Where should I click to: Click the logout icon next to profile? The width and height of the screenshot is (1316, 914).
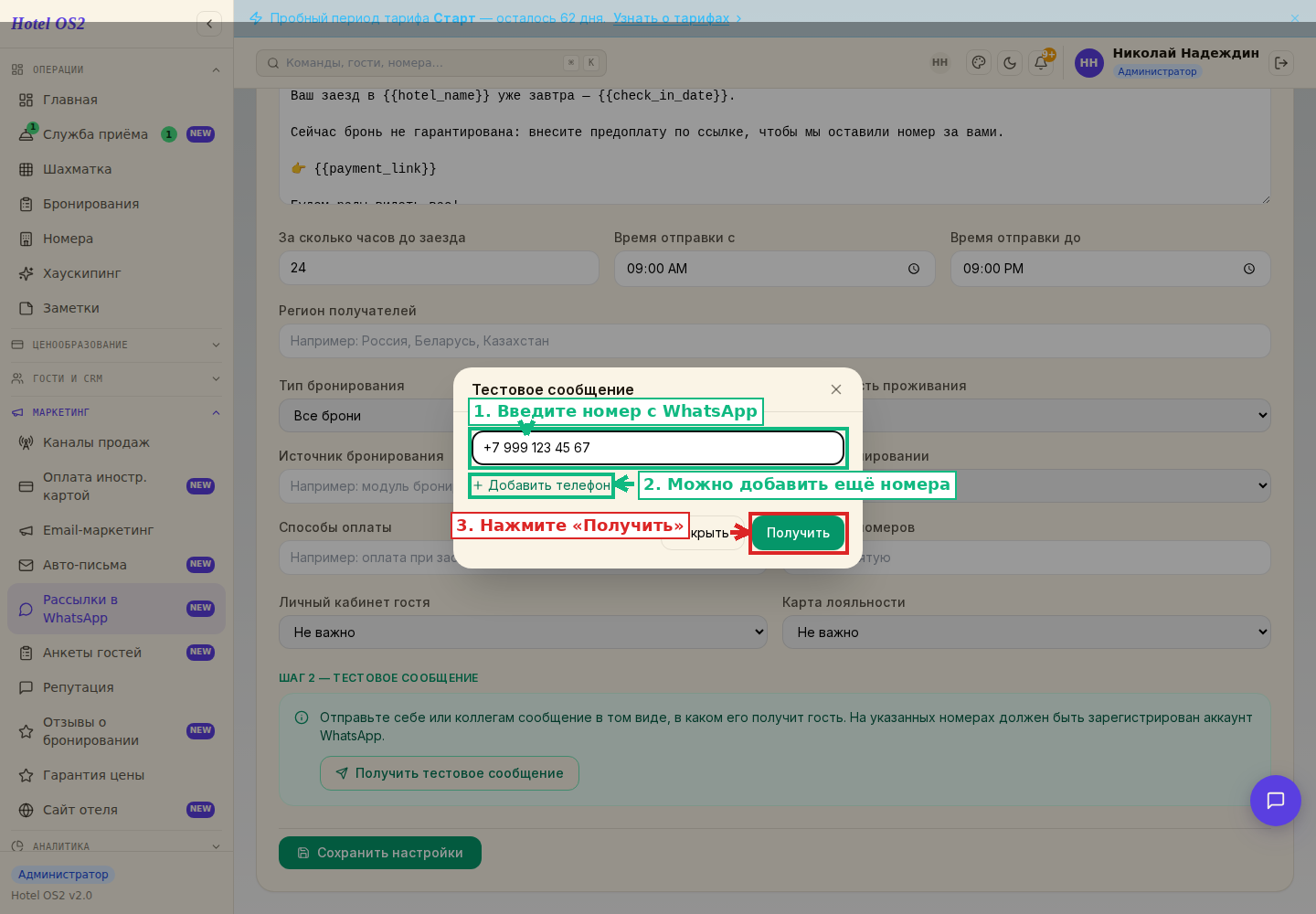click(1281, 63)
